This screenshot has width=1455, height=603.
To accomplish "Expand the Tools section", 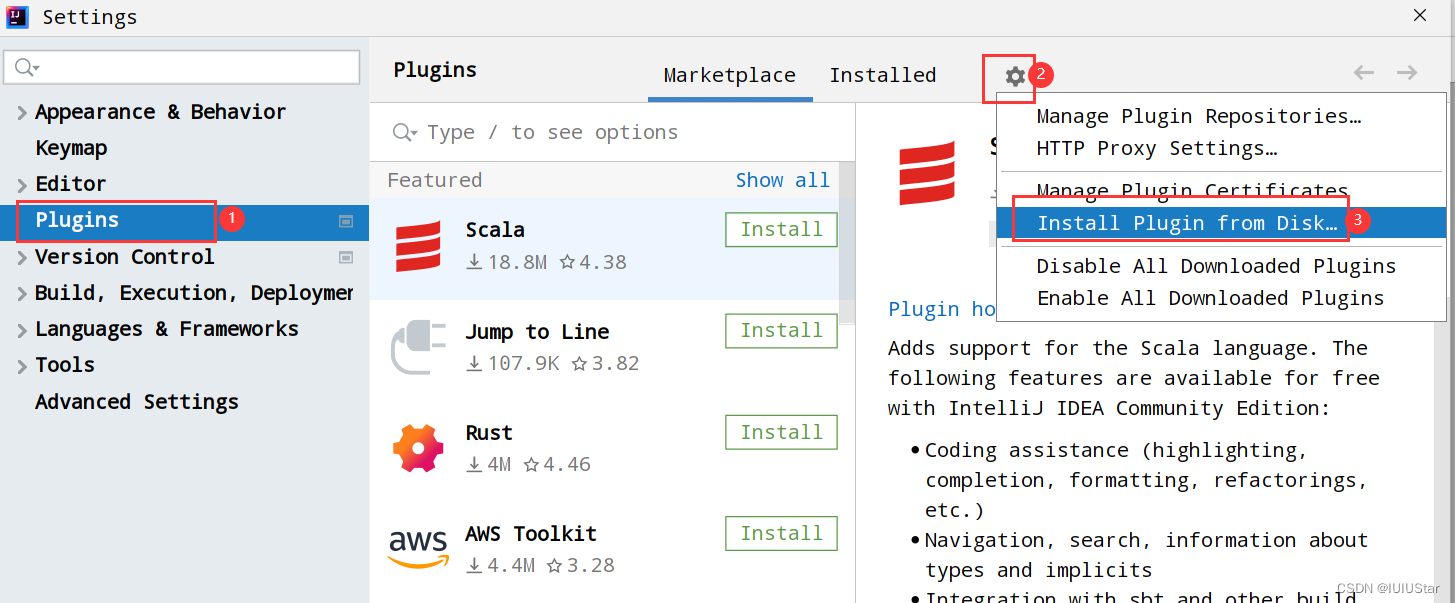I will click(22, 366).
